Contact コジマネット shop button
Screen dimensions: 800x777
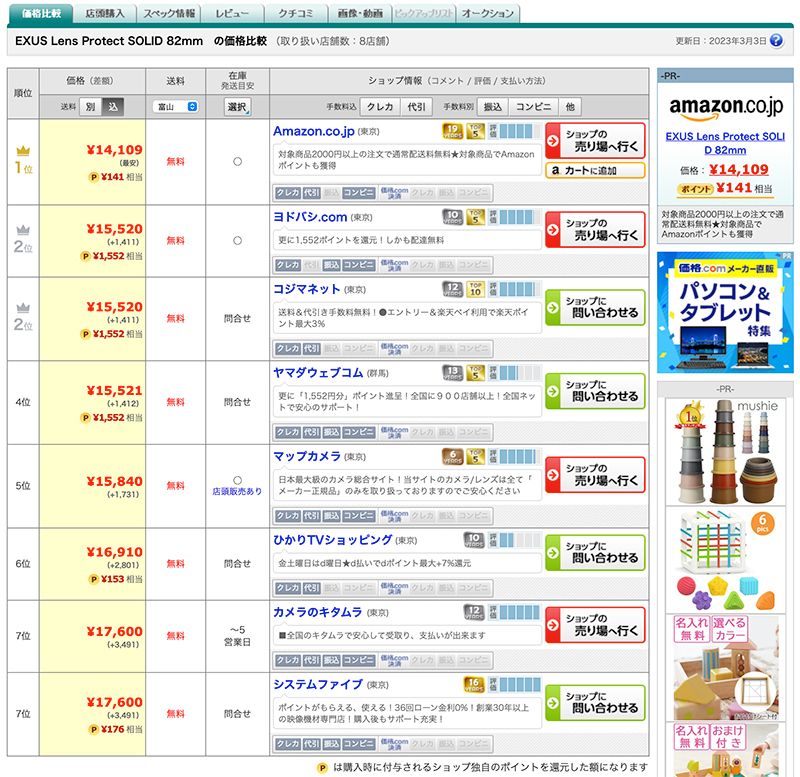click(x=595, y=307)
